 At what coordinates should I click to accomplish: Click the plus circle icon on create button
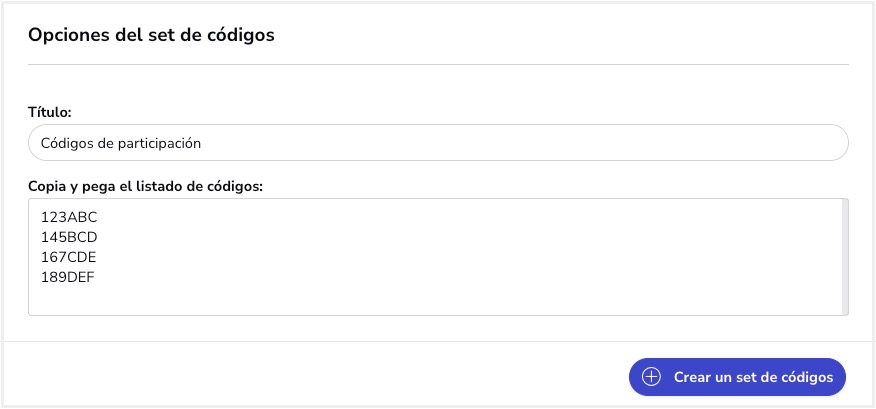click(x=651, y=377)
